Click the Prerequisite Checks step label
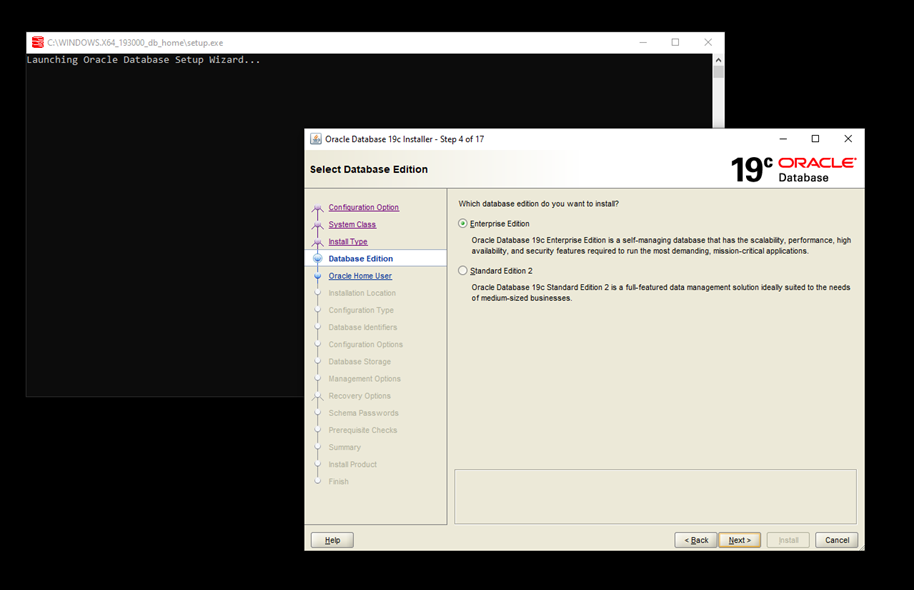Screen dimensions: 914x590 click(363, 430)
